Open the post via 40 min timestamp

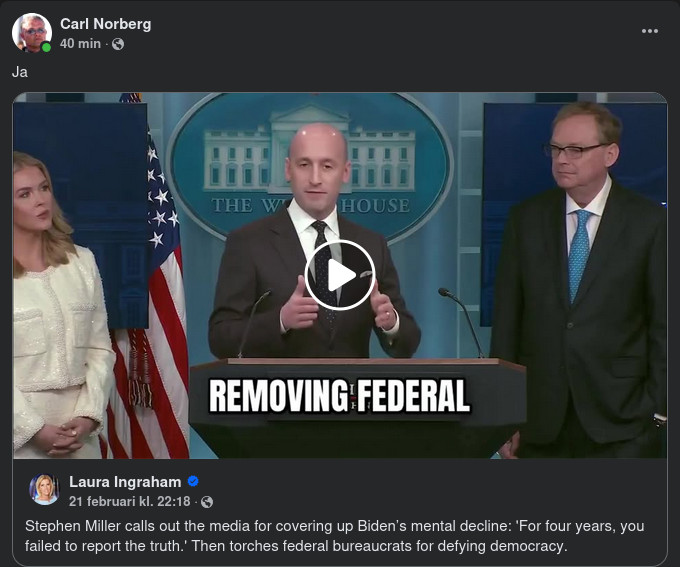click(80, 44)
